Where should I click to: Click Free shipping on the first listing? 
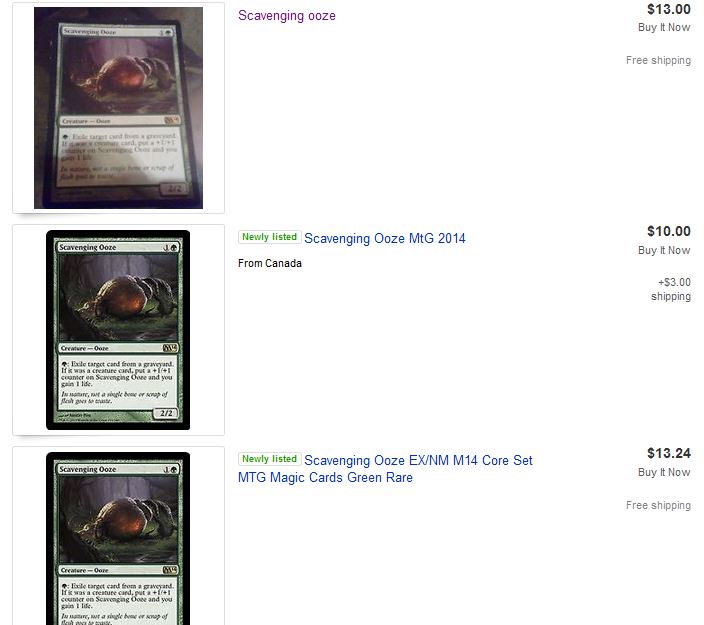coord(658,60)
